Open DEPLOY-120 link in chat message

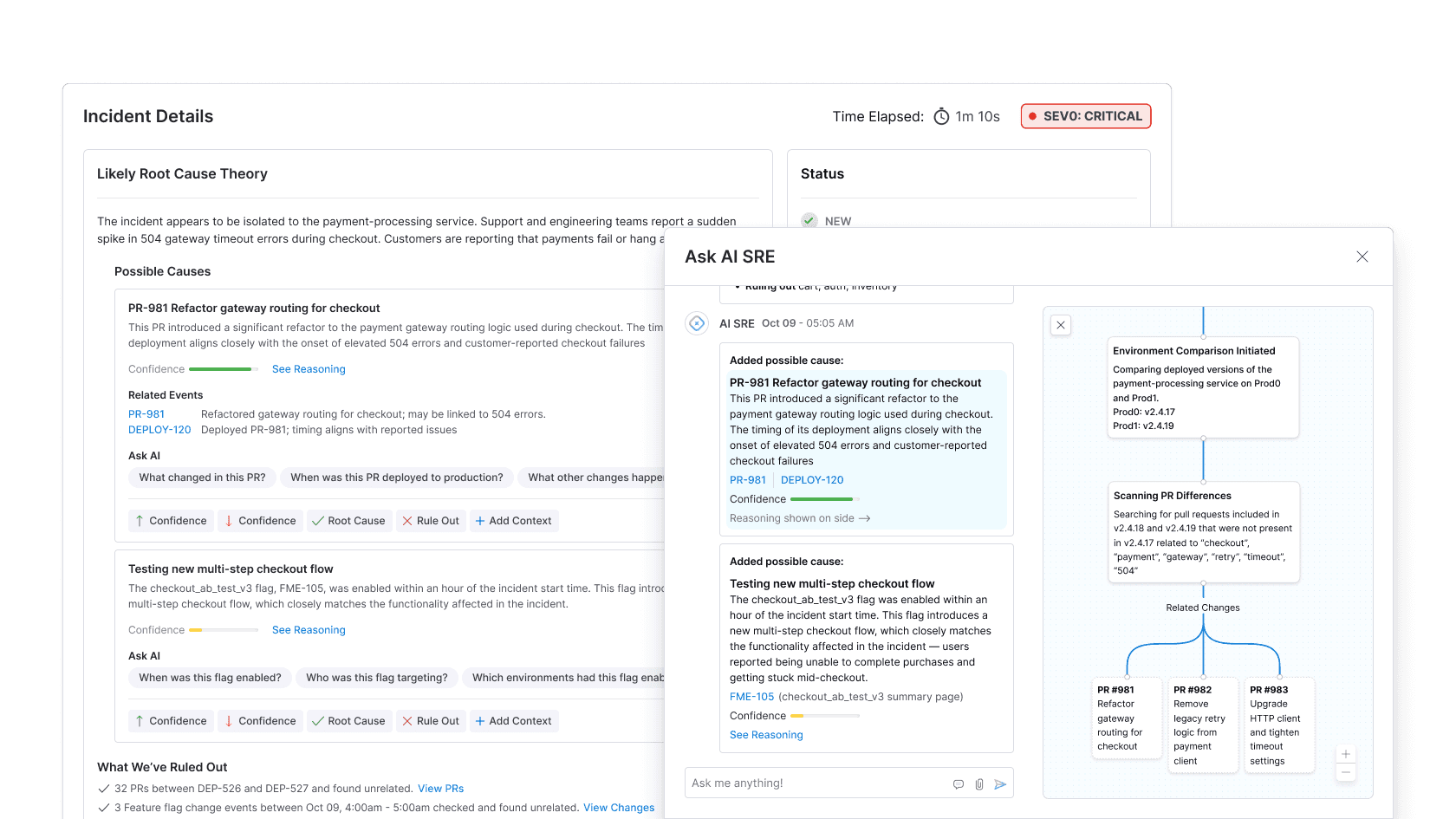[812, 480]
